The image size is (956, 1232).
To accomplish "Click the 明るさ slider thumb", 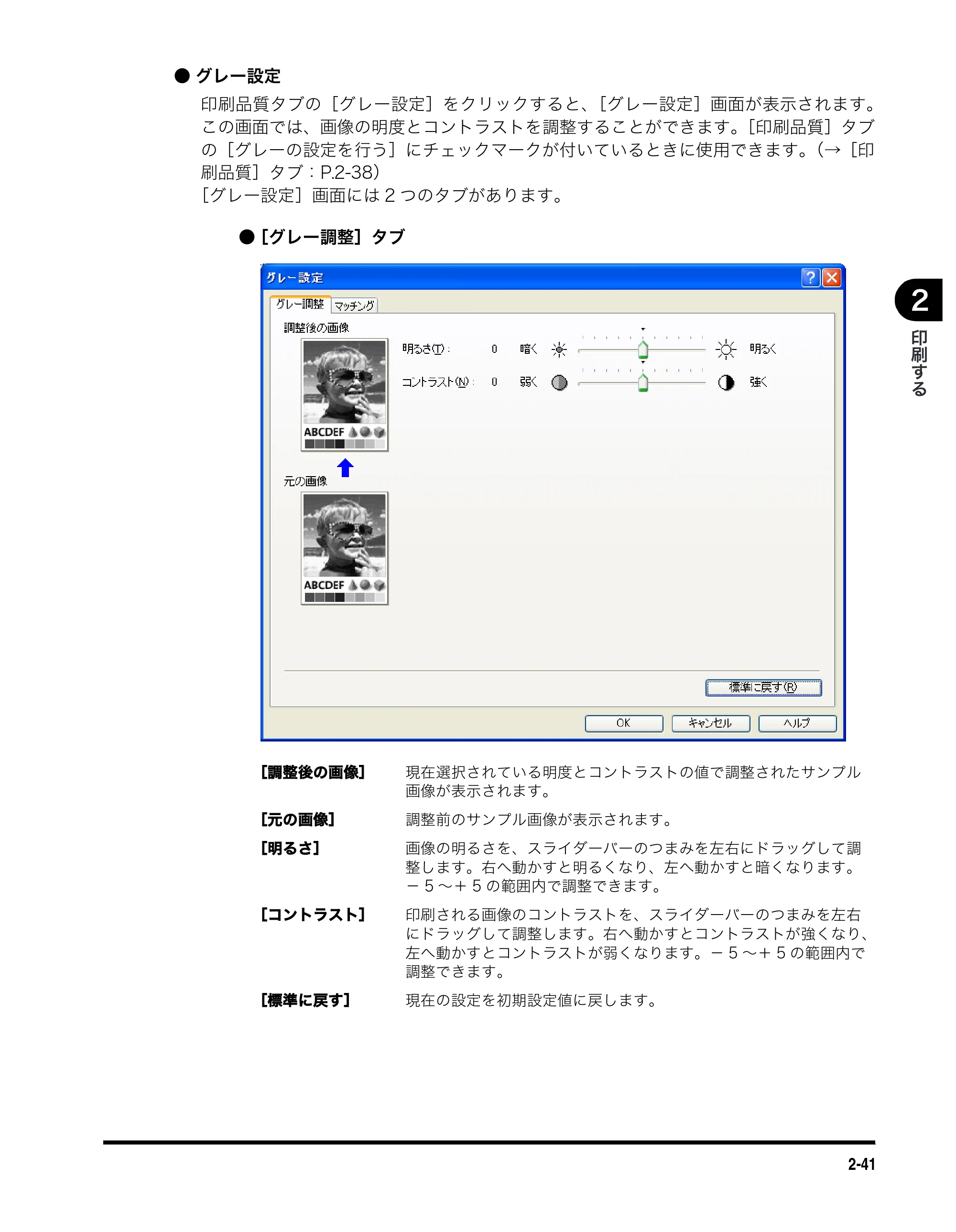I will click(642, 350).
